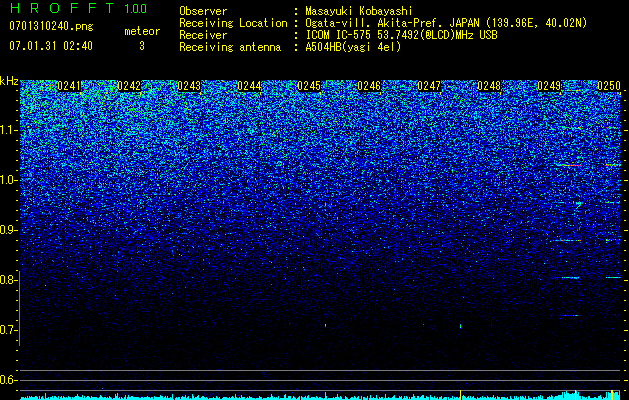The height and width of the screenshot is (400, 629).
Task: Click the Receiver label
Action: 203,35
